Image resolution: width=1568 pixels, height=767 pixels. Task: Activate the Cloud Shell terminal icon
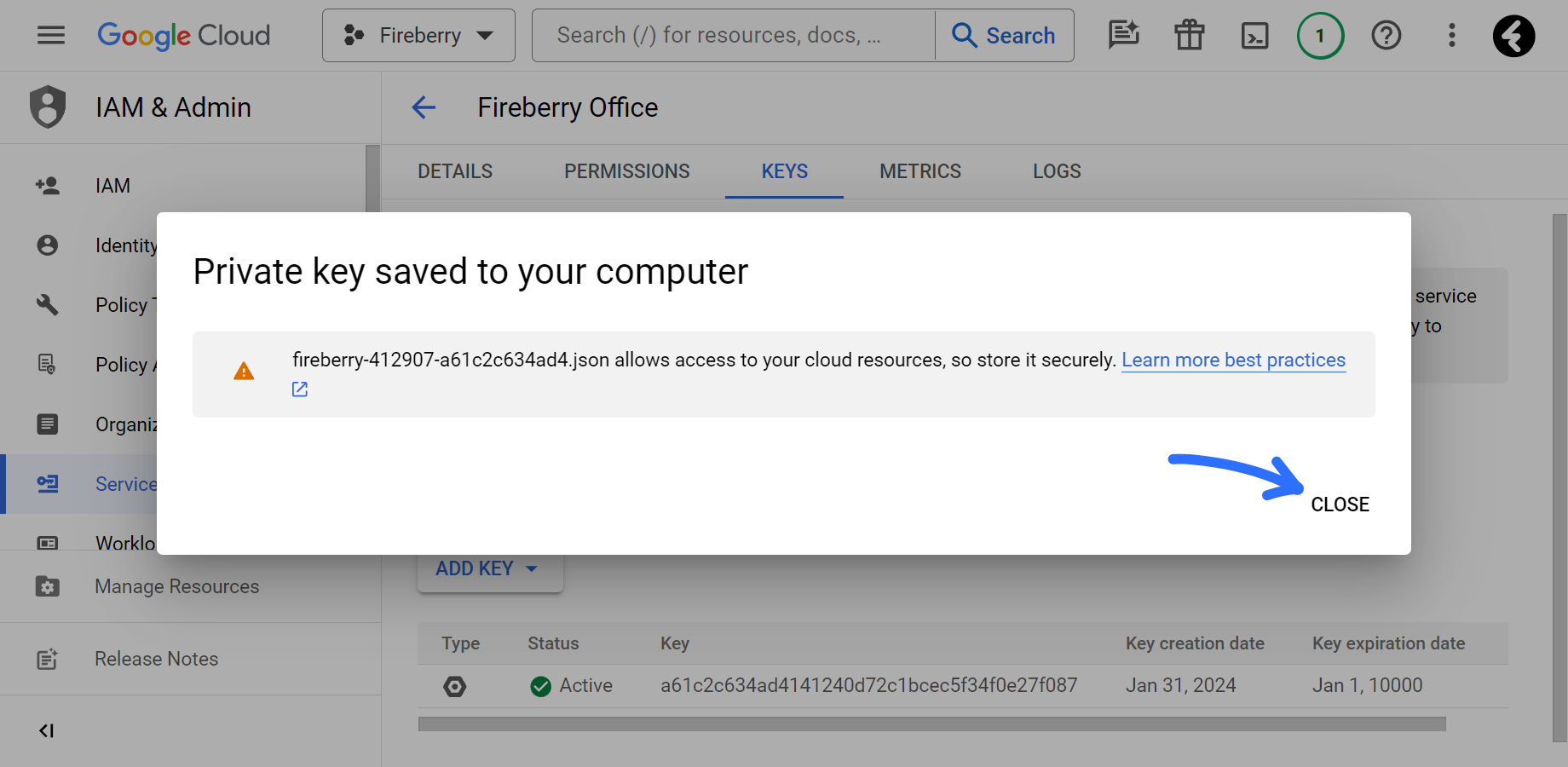pos(1254,35)
